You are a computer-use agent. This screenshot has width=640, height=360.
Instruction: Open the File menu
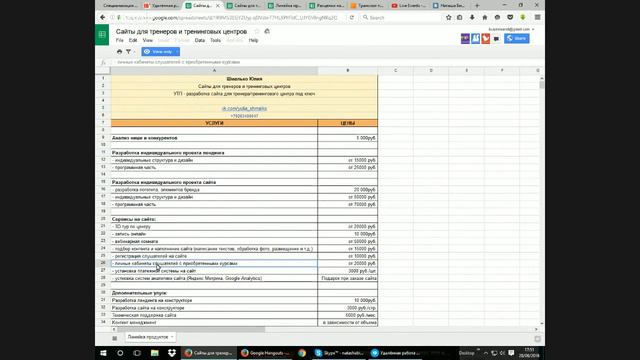[119, 40]
